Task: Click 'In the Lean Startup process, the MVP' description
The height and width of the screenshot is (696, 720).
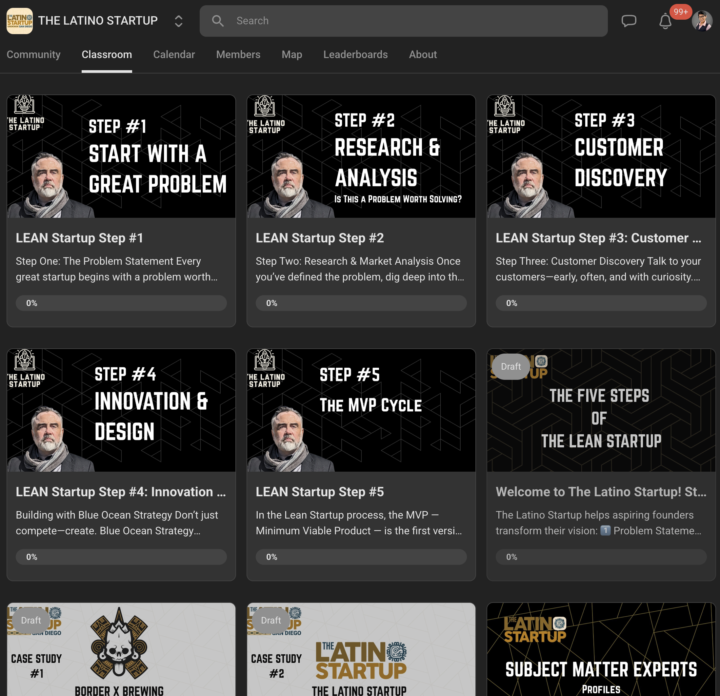Action: (359, 523)
